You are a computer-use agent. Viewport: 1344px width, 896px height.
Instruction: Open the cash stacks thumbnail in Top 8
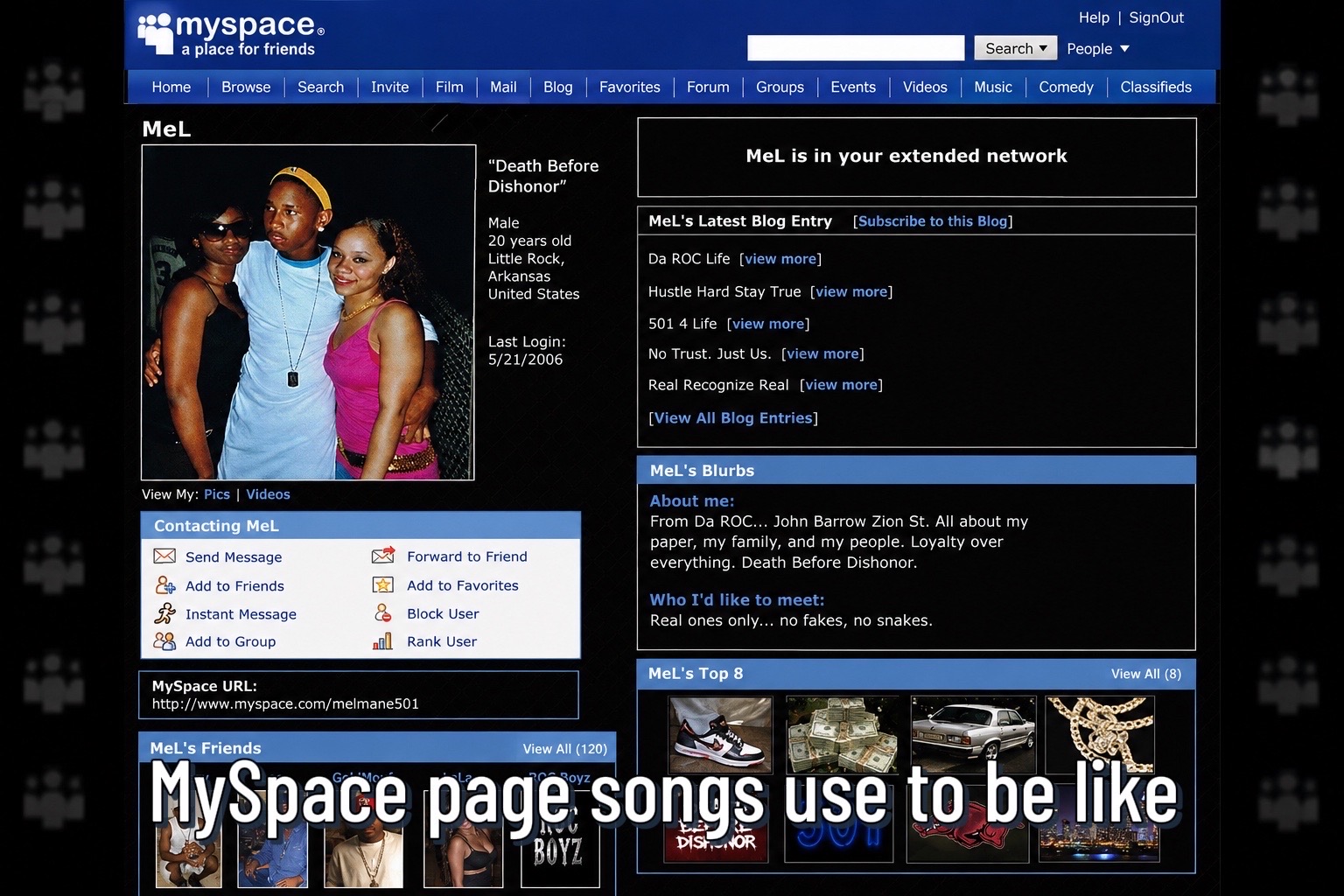pos(842,735)
